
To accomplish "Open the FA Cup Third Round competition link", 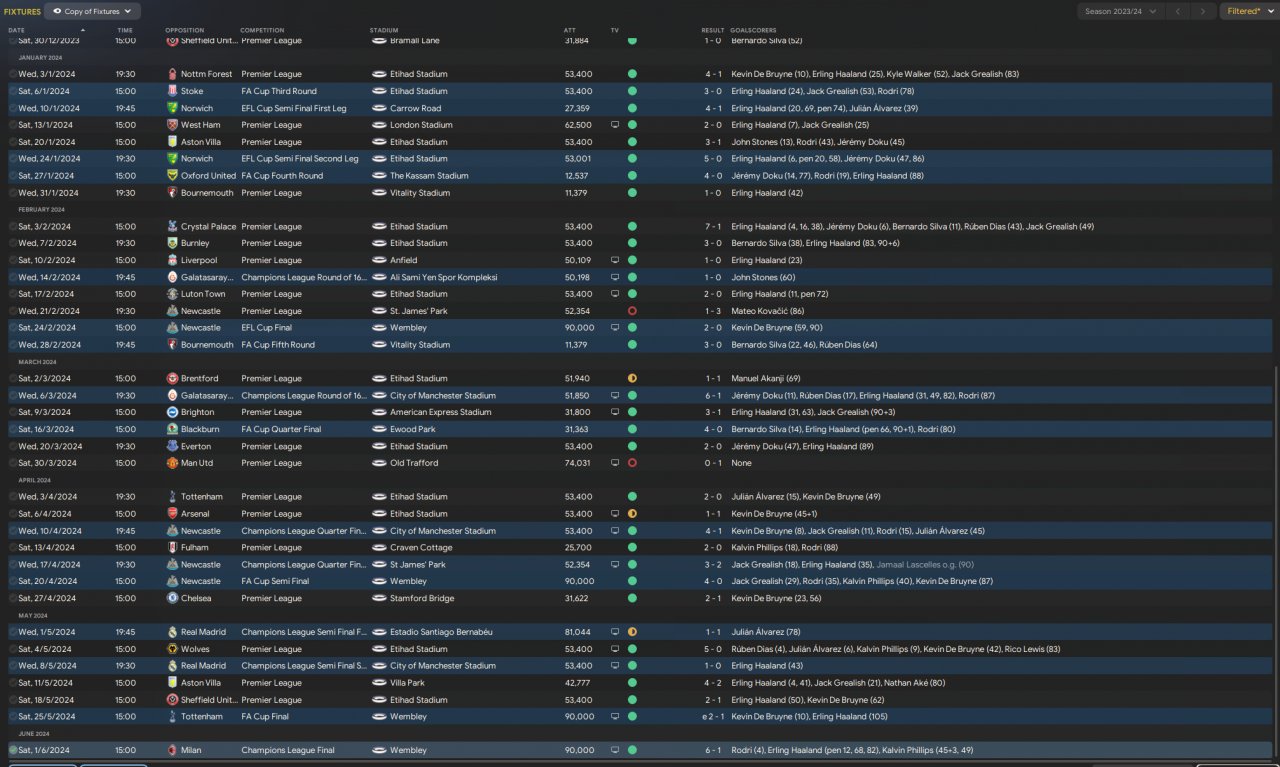I will coord(279,91).
